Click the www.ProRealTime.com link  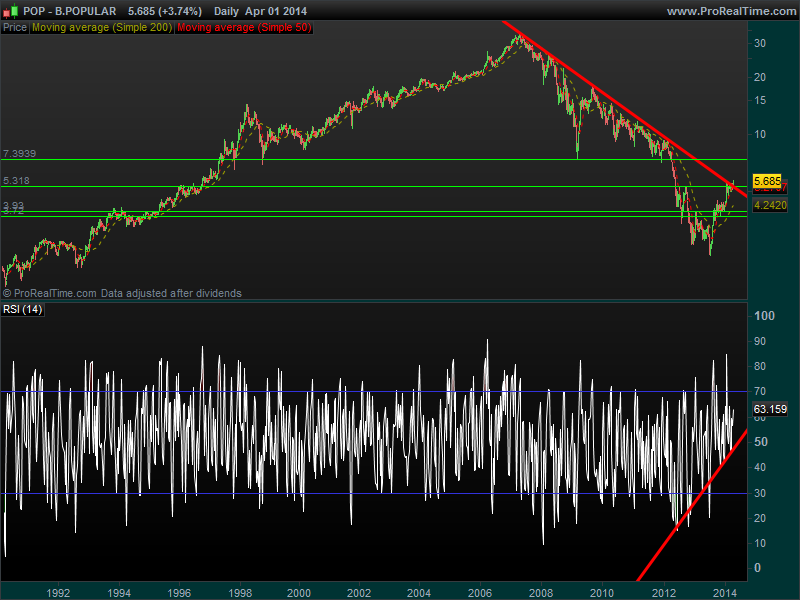point(731,11)
